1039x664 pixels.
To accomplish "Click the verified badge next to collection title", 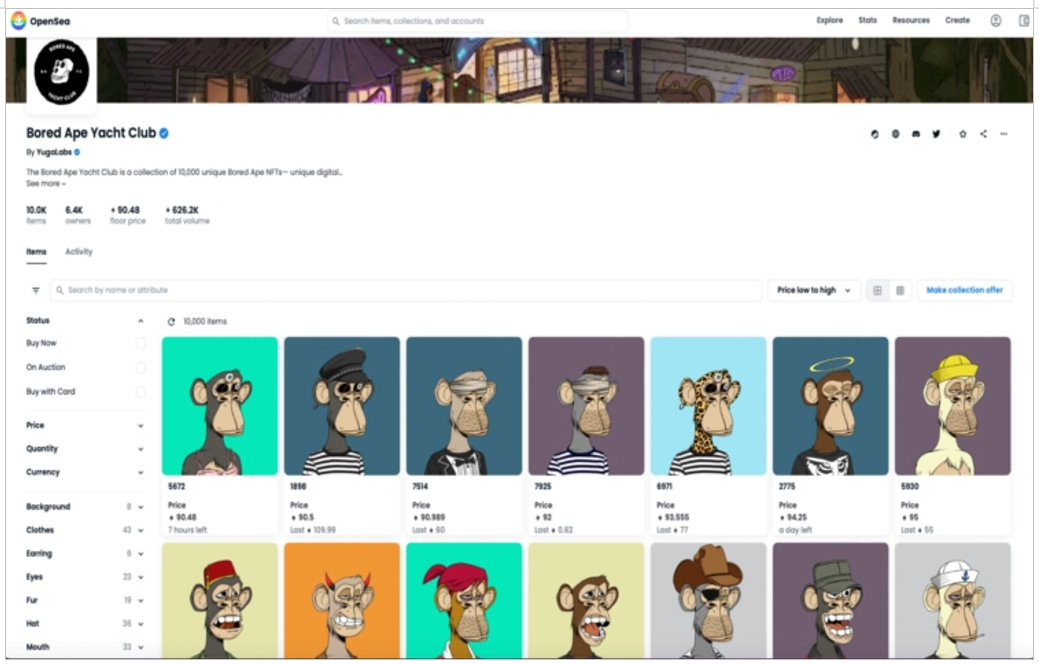I will tap(164, 133).
